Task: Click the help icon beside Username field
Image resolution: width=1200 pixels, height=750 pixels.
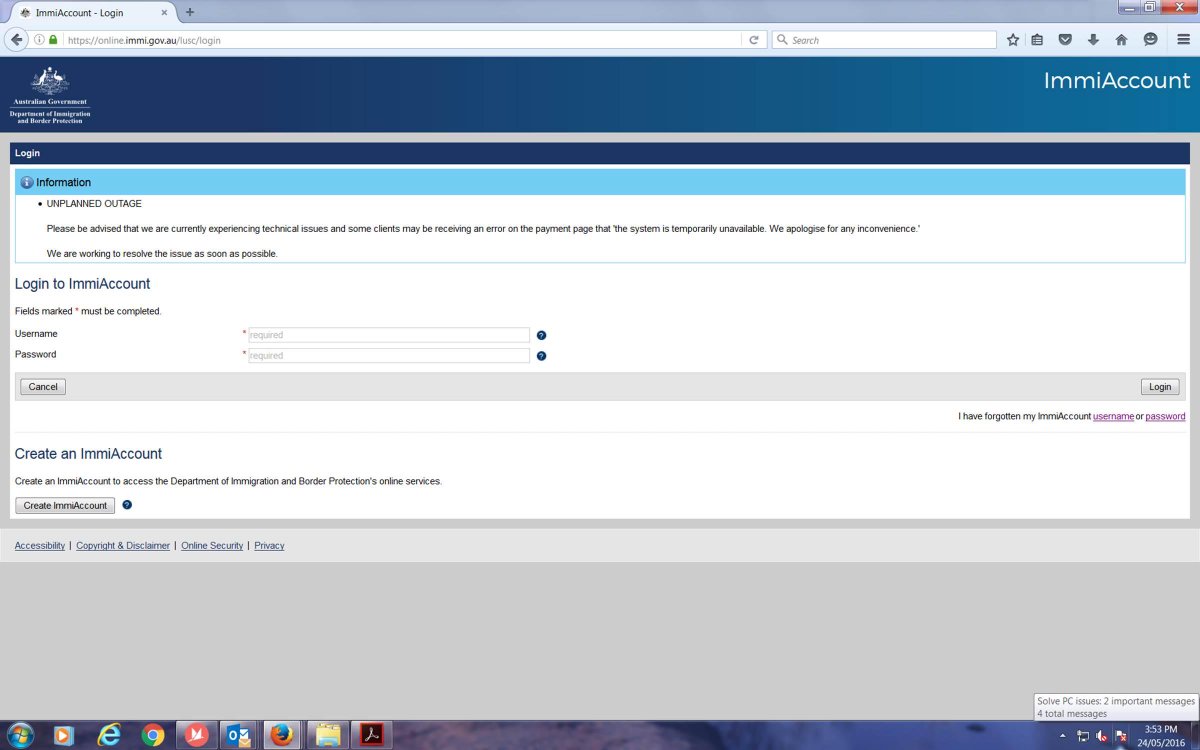Action: click(x=541, y=335)
